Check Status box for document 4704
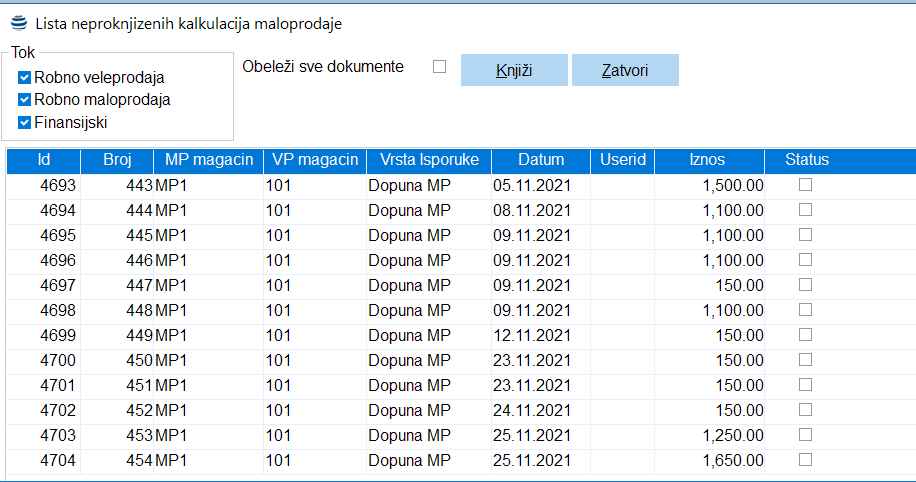 pyautogui.click(x=805, y=460)
